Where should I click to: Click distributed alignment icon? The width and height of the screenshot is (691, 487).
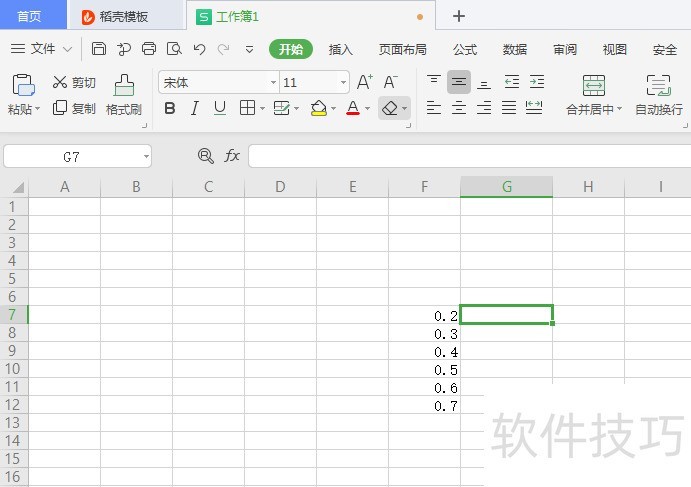534,108
